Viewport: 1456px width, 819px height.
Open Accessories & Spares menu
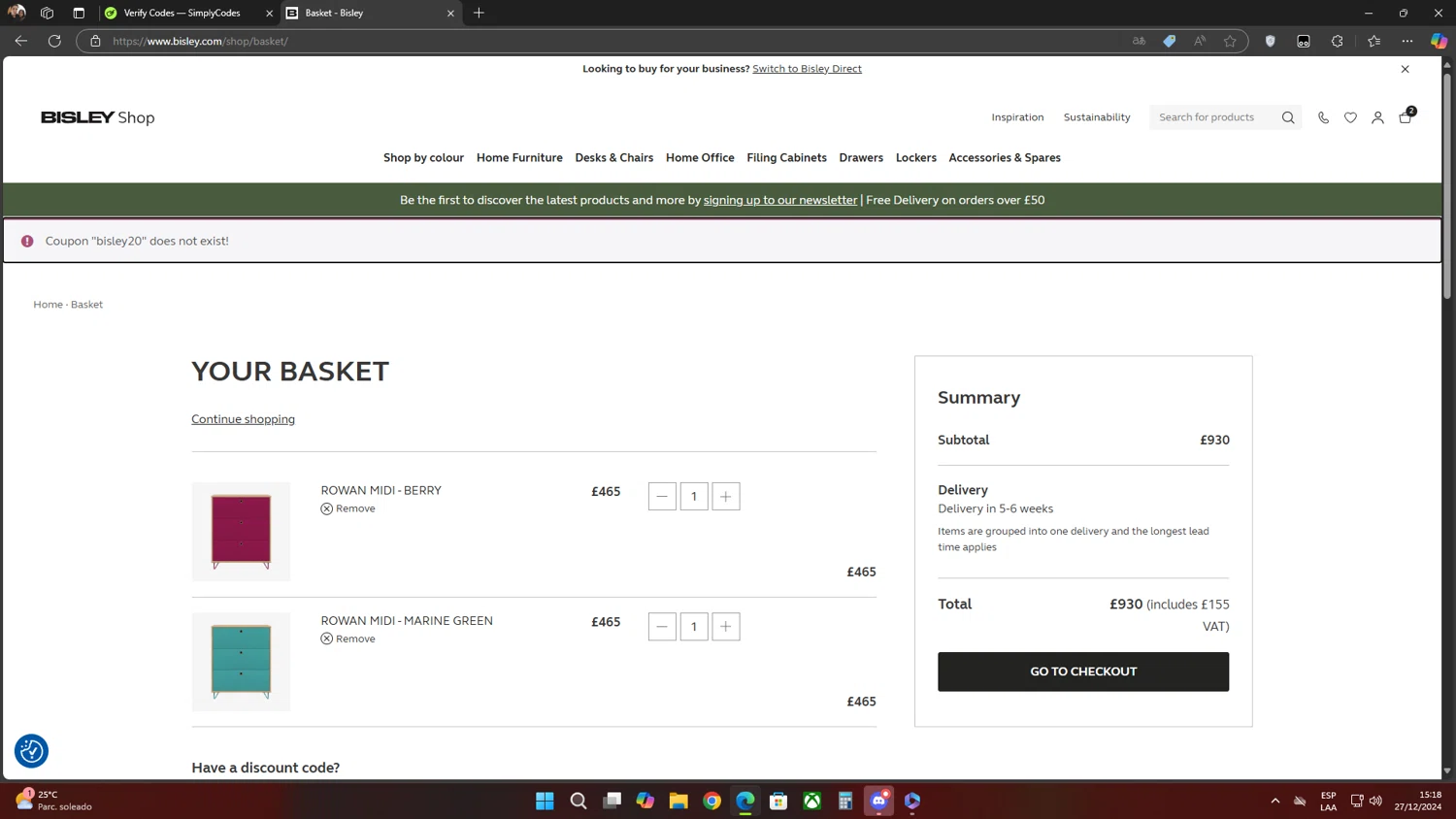click(1005, 157)
